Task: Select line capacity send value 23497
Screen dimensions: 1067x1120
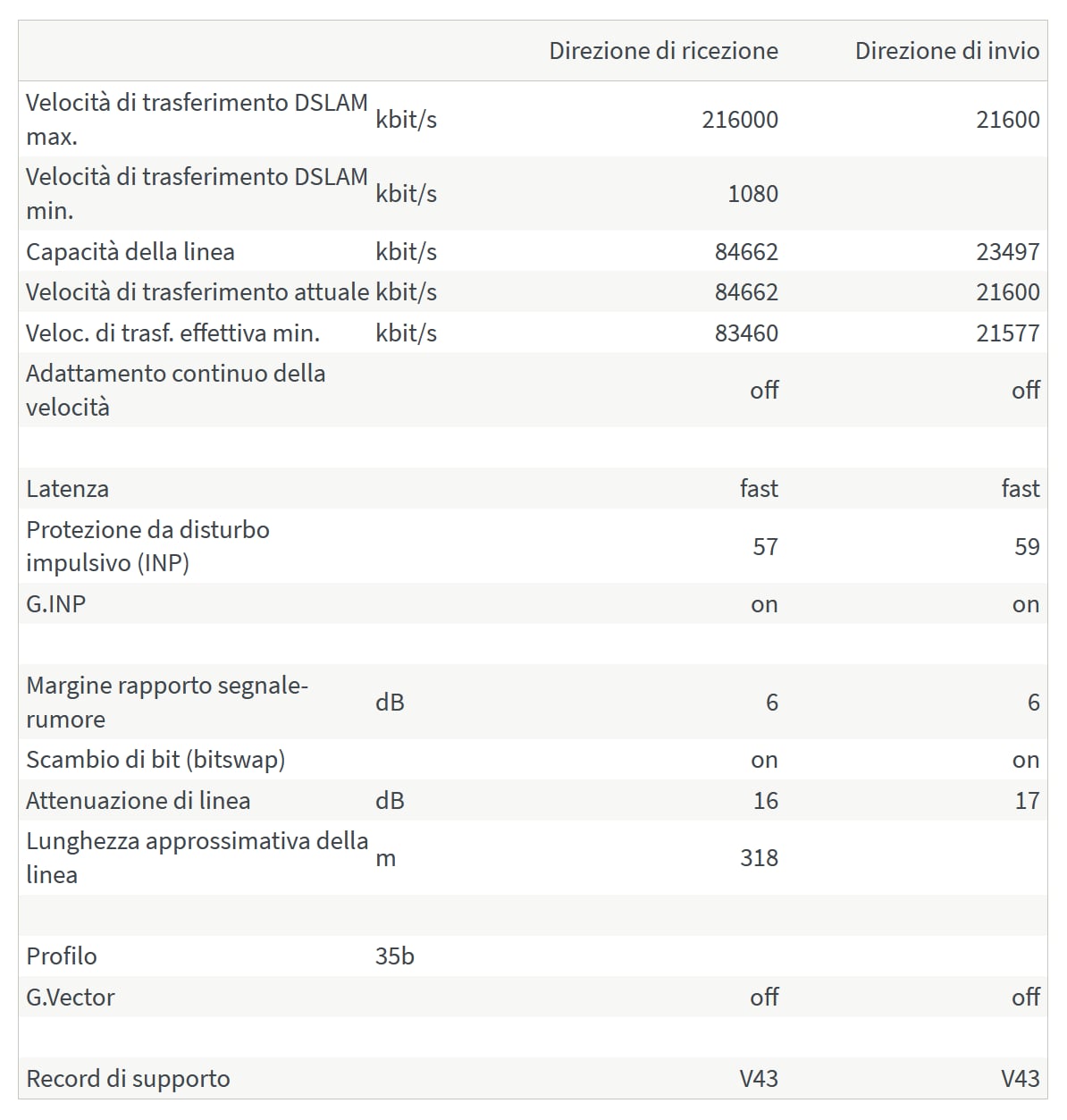Action: [1007, 252]
